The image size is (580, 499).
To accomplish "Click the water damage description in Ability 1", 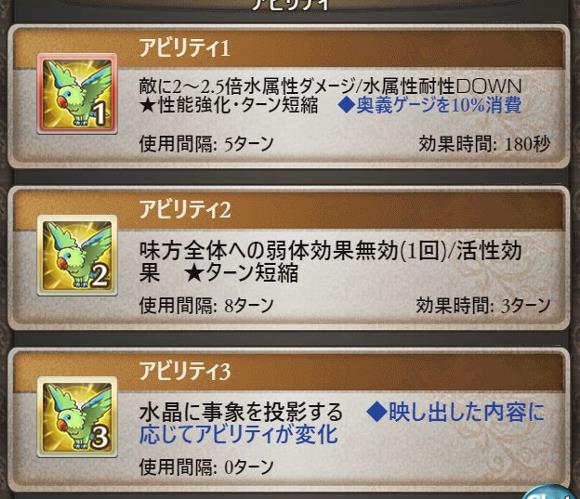I will point(330,87).
